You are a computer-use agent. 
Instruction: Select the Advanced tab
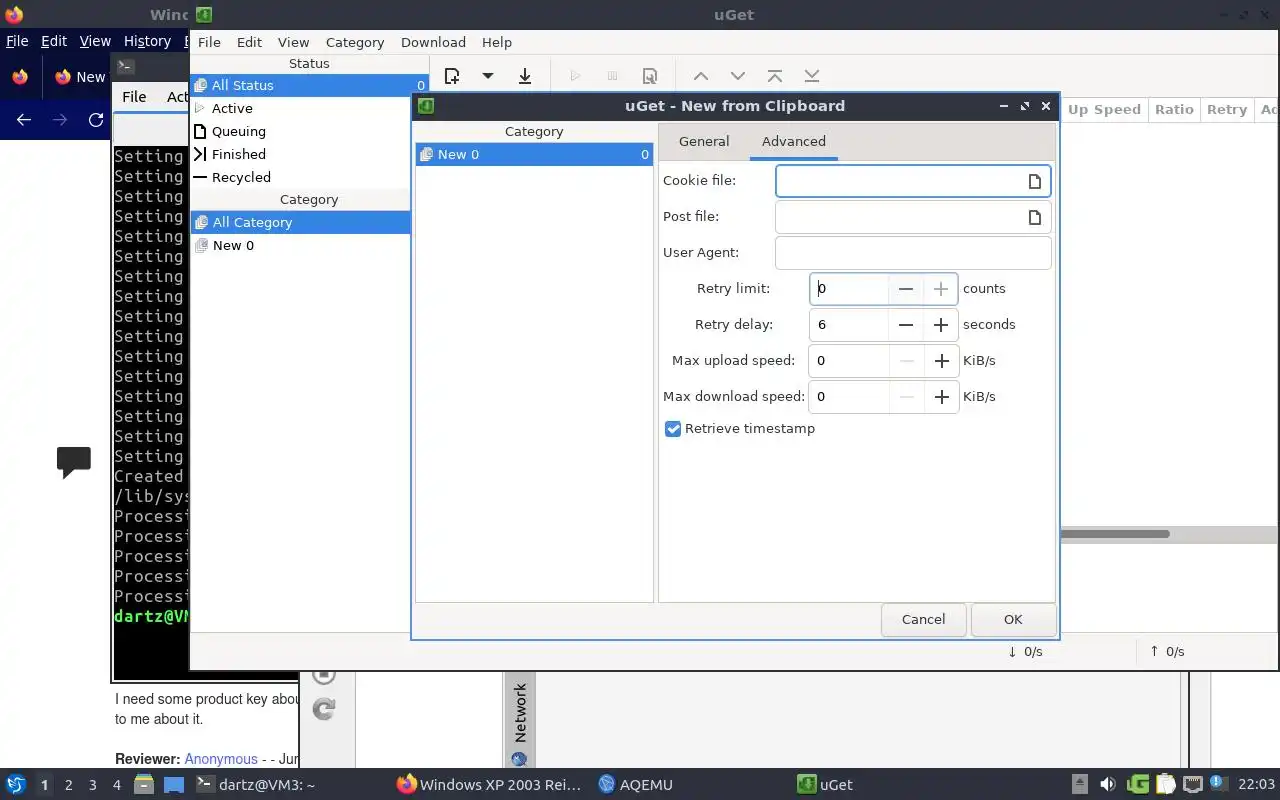tap(794, 141)
